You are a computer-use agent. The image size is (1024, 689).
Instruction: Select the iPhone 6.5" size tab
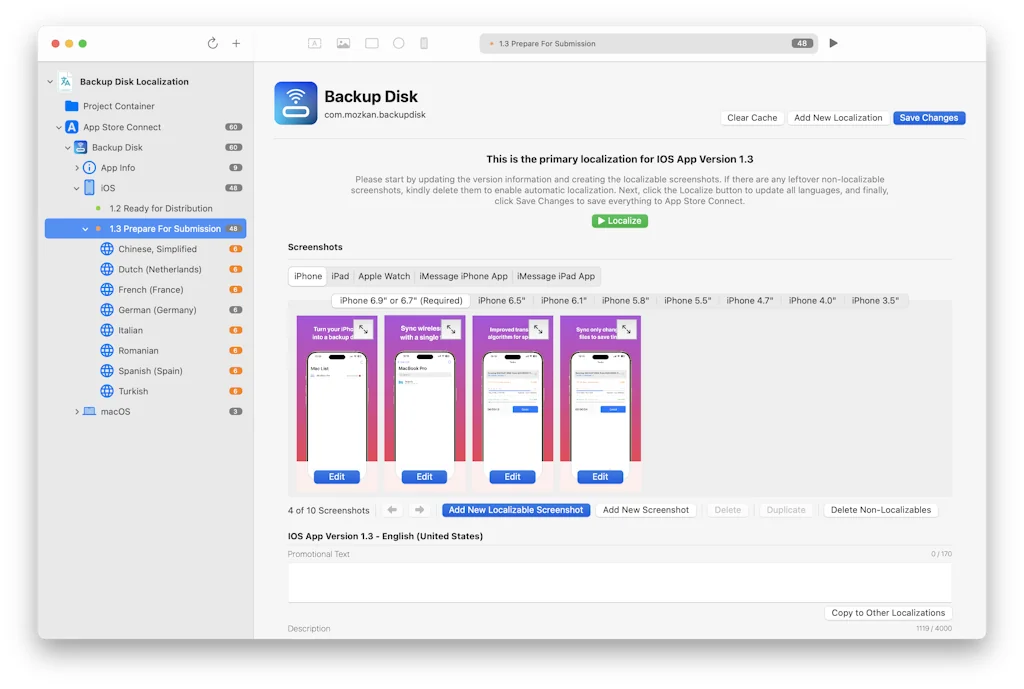(x=502, y=300)
